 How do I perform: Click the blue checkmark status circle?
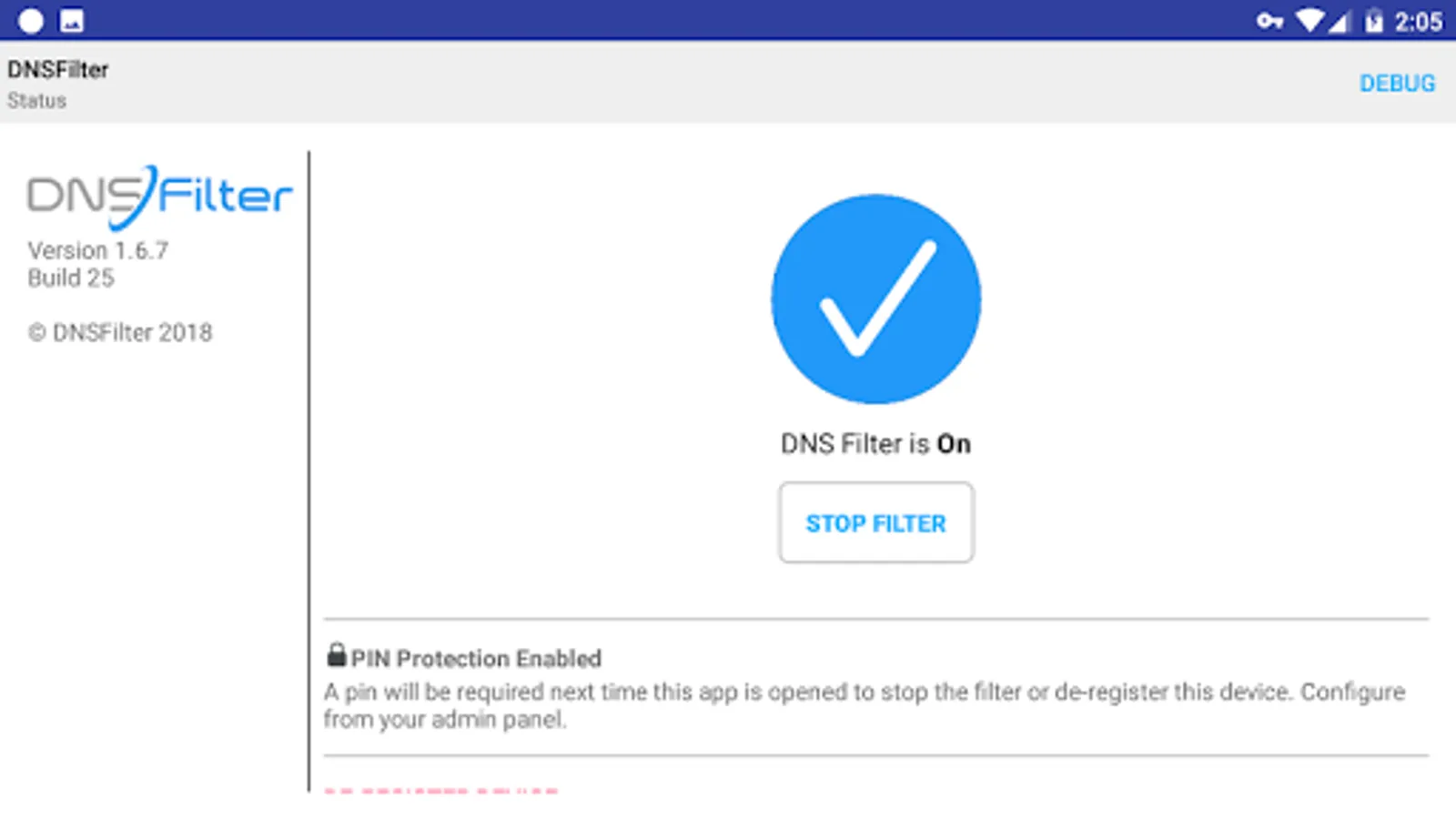875,298
